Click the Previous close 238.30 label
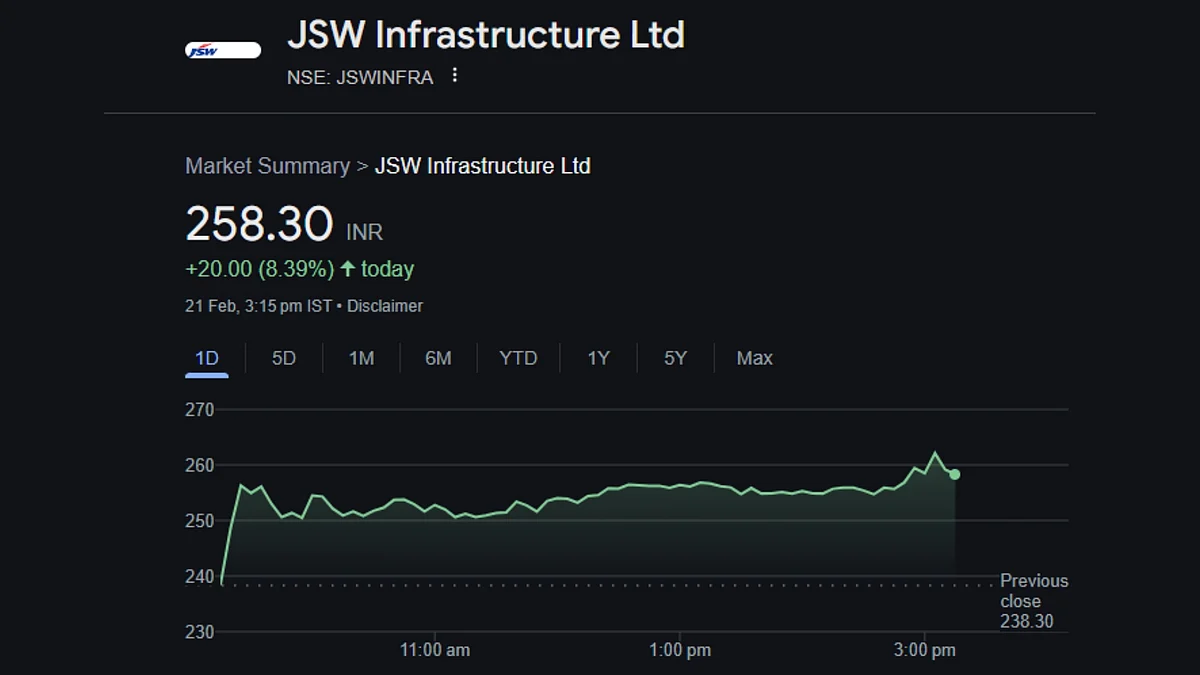 (x=1034, y=601)
